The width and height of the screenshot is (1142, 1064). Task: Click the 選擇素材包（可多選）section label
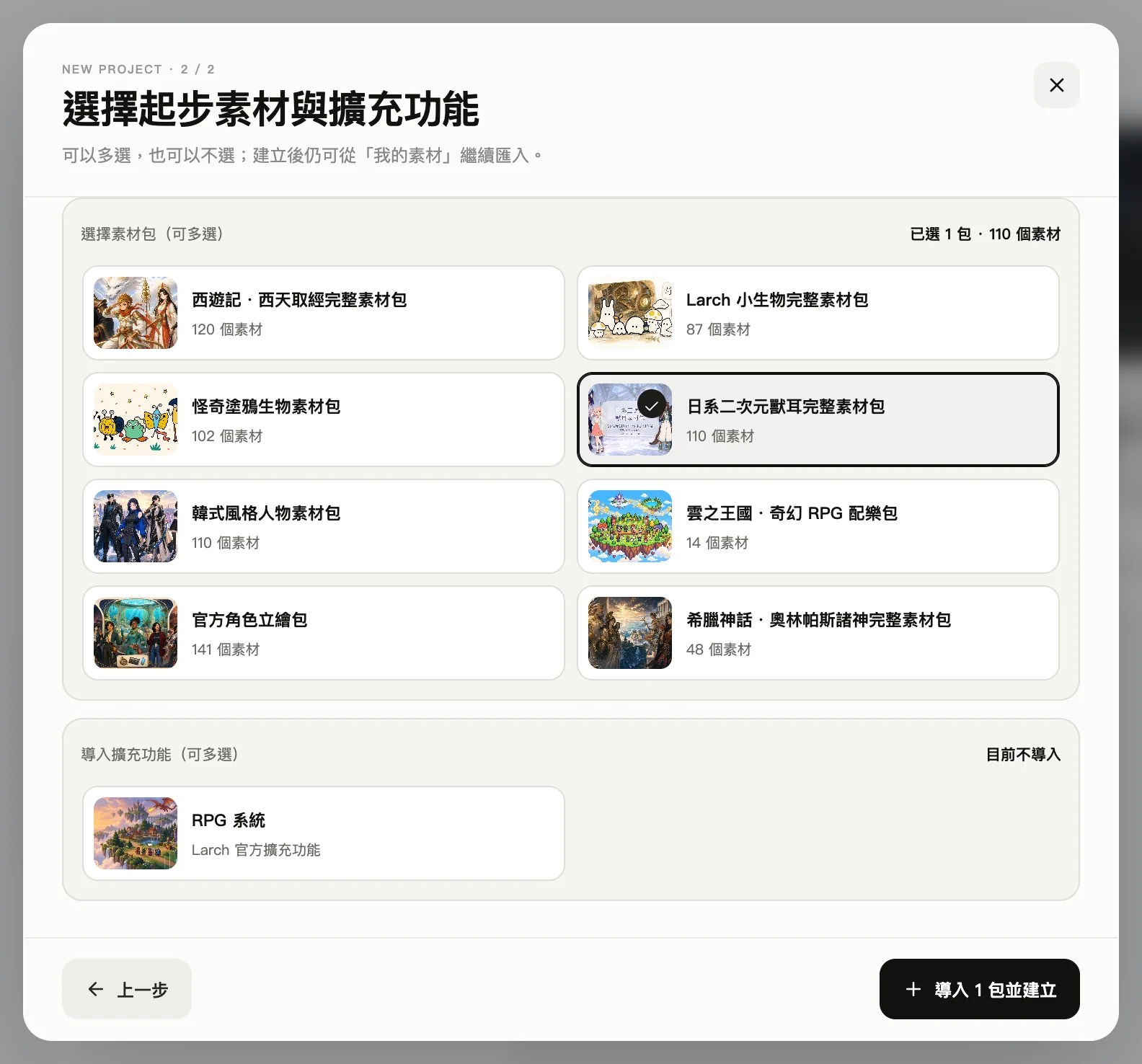[152, 234]
